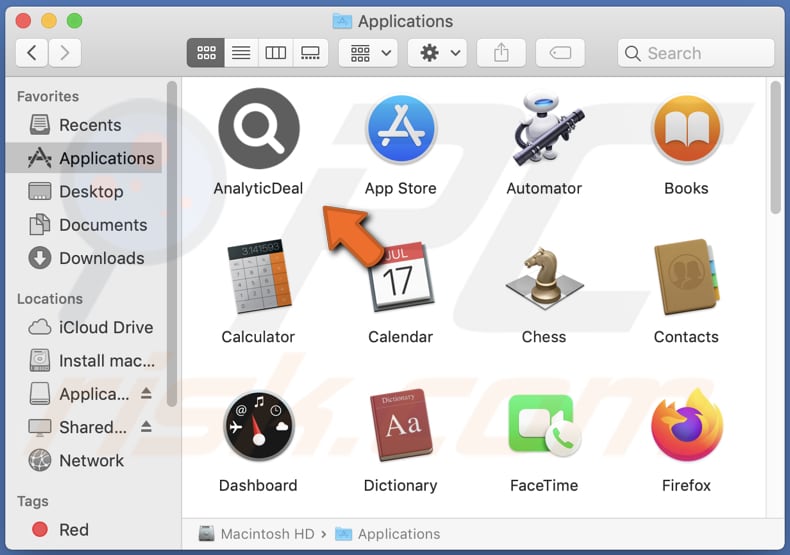This screenshot has height=555, width=790.
Task: Open the Contacts app icon
Action: point(687,277)
